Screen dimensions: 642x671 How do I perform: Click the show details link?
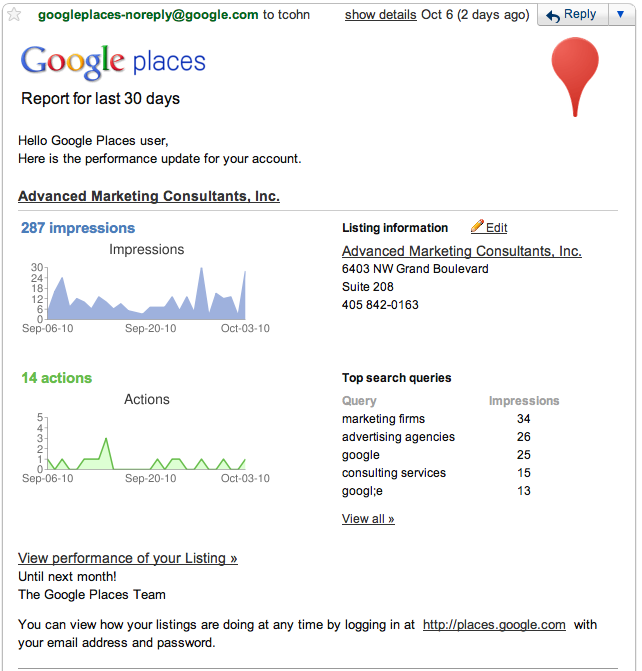(380, 15)
